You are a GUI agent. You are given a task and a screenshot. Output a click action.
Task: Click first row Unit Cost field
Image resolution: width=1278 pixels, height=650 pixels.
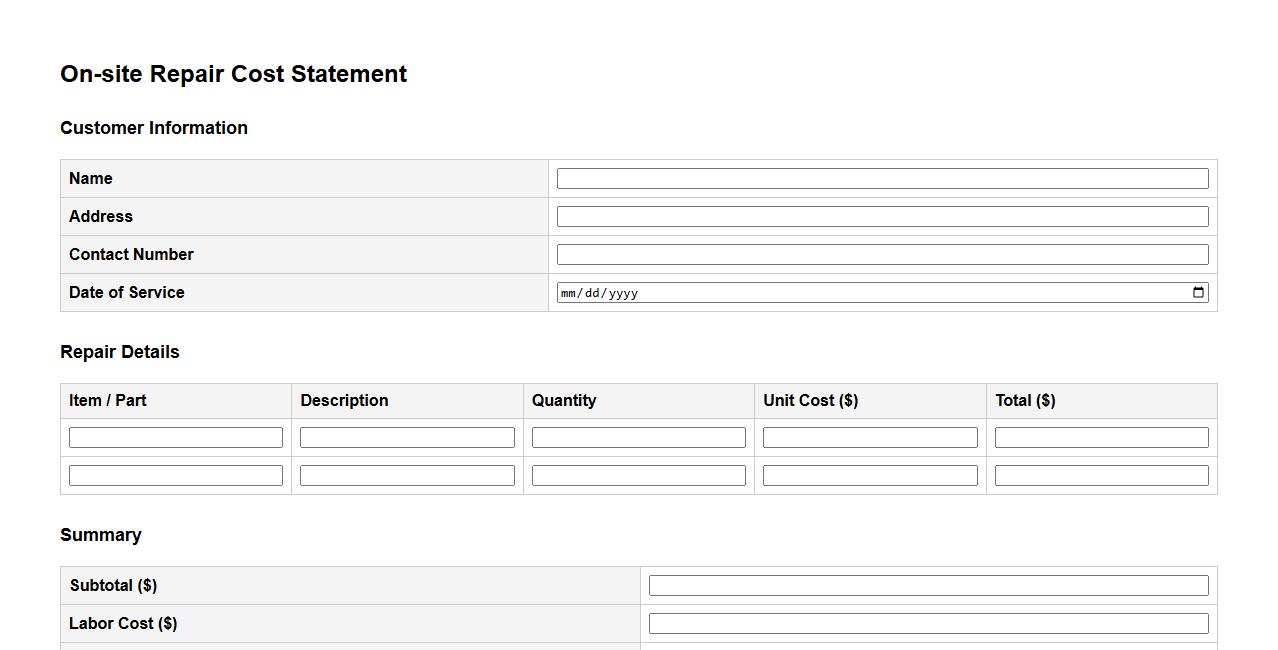[870, 438]
